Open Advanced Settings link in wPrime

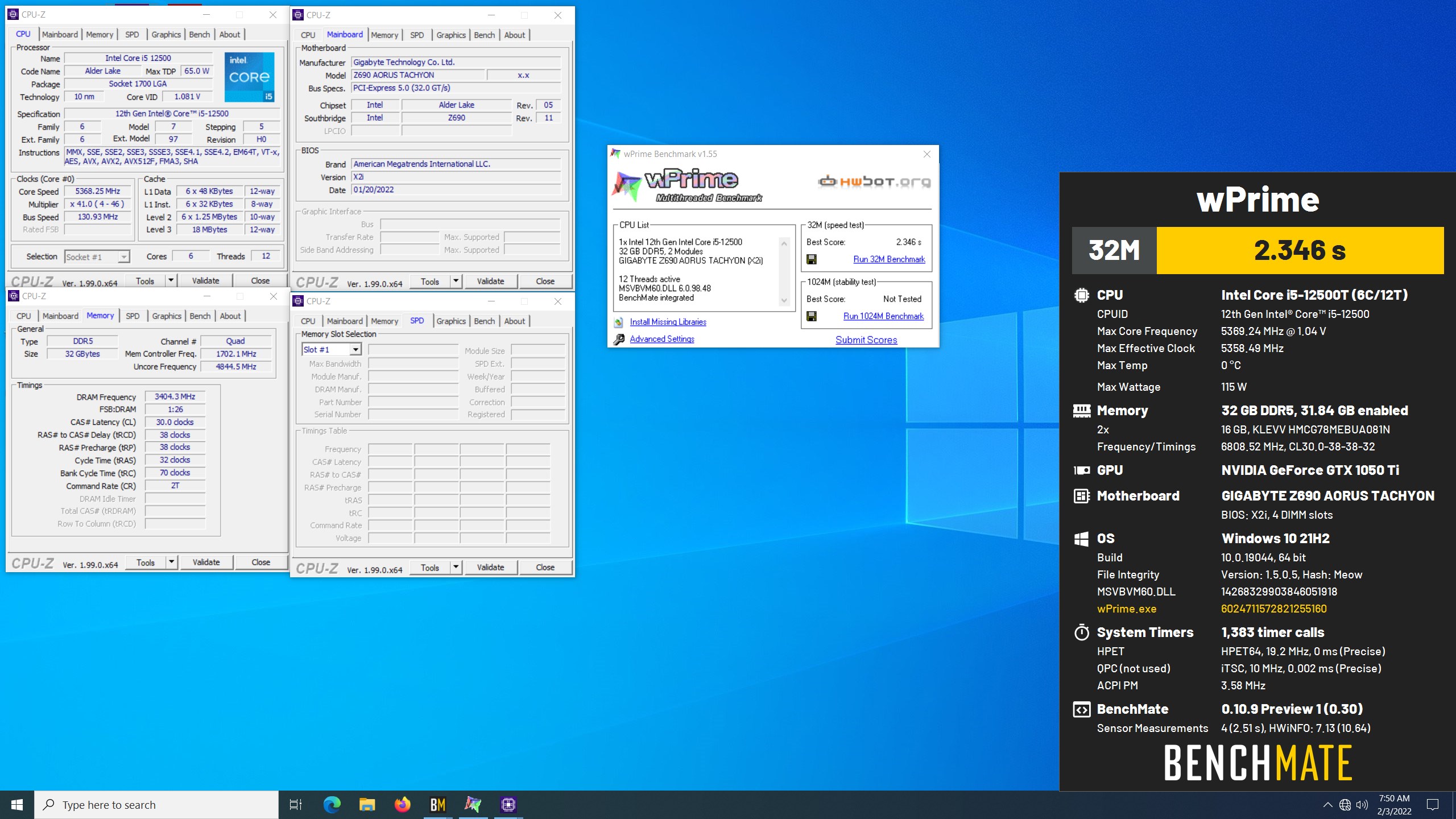tap(662, 339)
